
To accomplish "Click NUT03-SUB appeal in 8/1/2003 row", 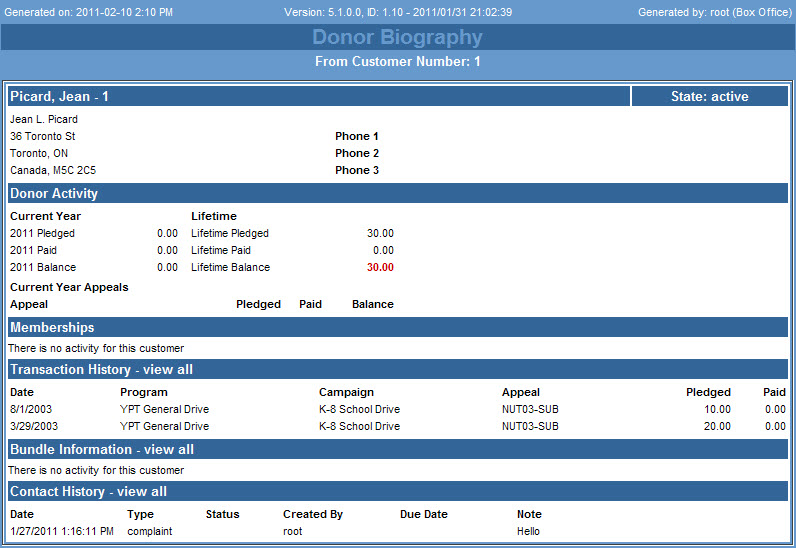I will (x=530, y=409).
